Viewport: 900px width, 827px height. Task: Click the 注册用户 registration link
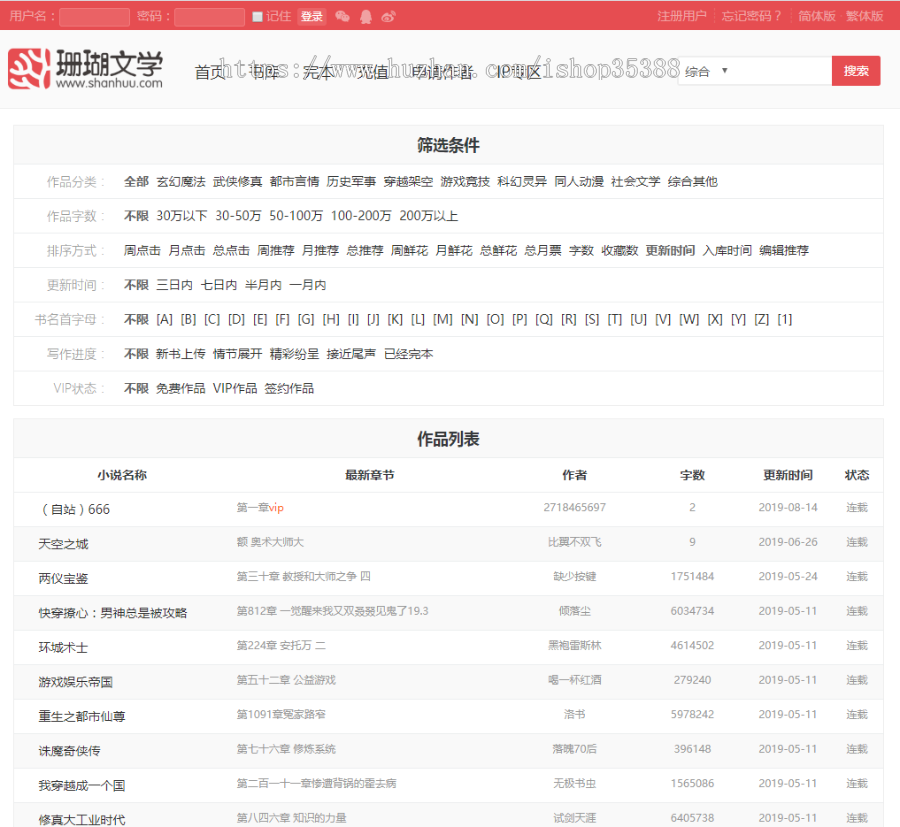681,17
